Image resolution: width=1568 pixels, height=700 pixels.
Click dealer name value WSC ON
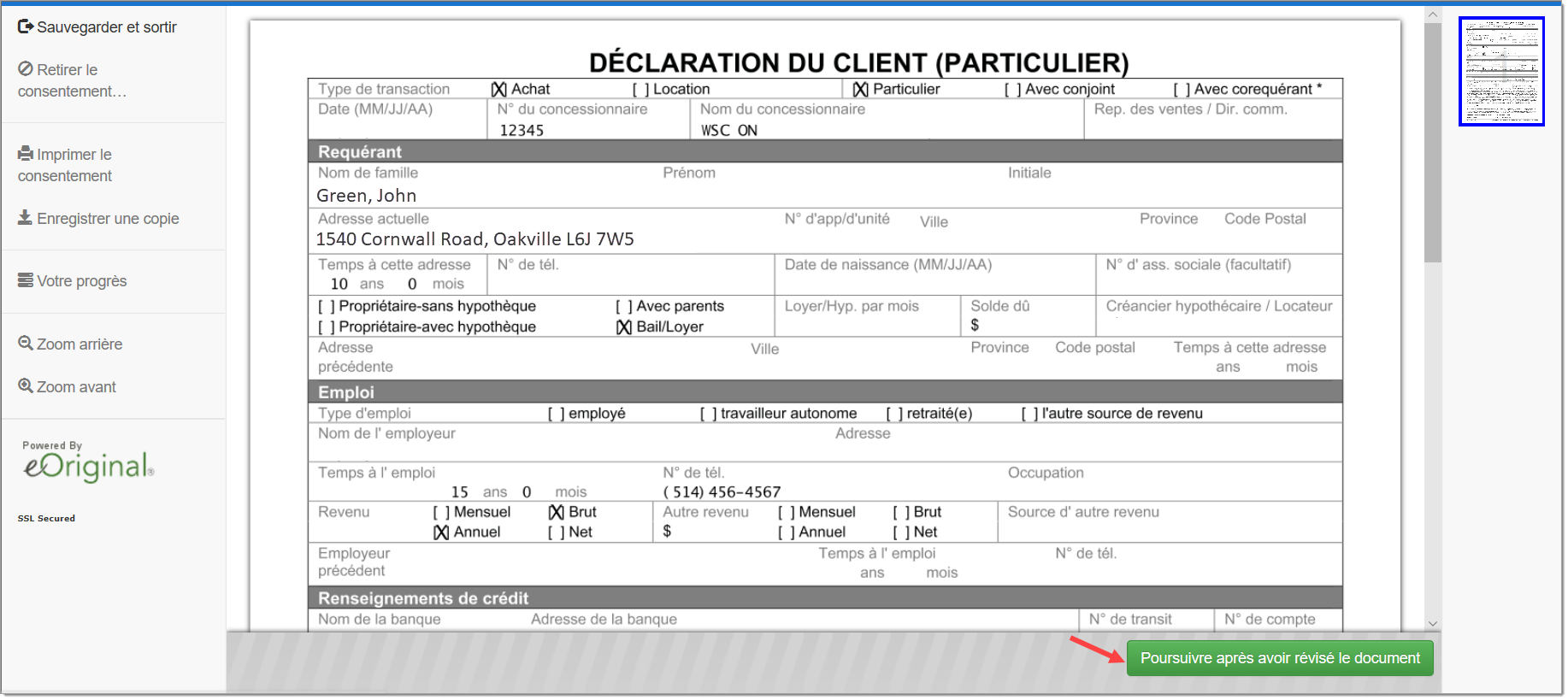click(x=729, y=130)
